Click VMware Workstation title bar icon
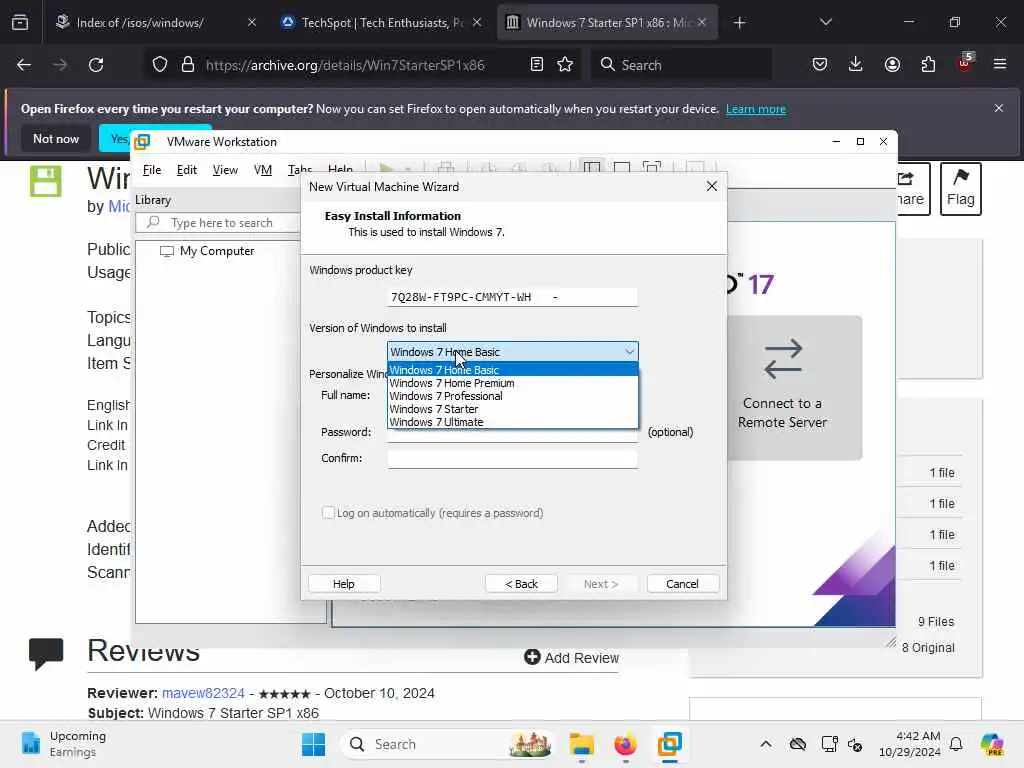 pyautogui.click(x=142, y=142)
